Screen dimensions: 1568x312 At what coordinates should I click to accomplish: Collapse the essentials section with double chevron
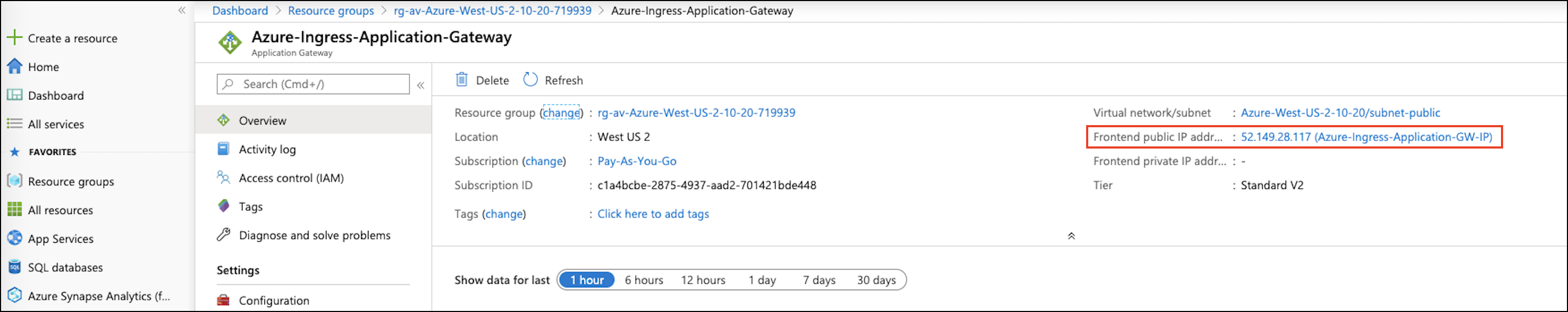click(x=1071, y=236)
